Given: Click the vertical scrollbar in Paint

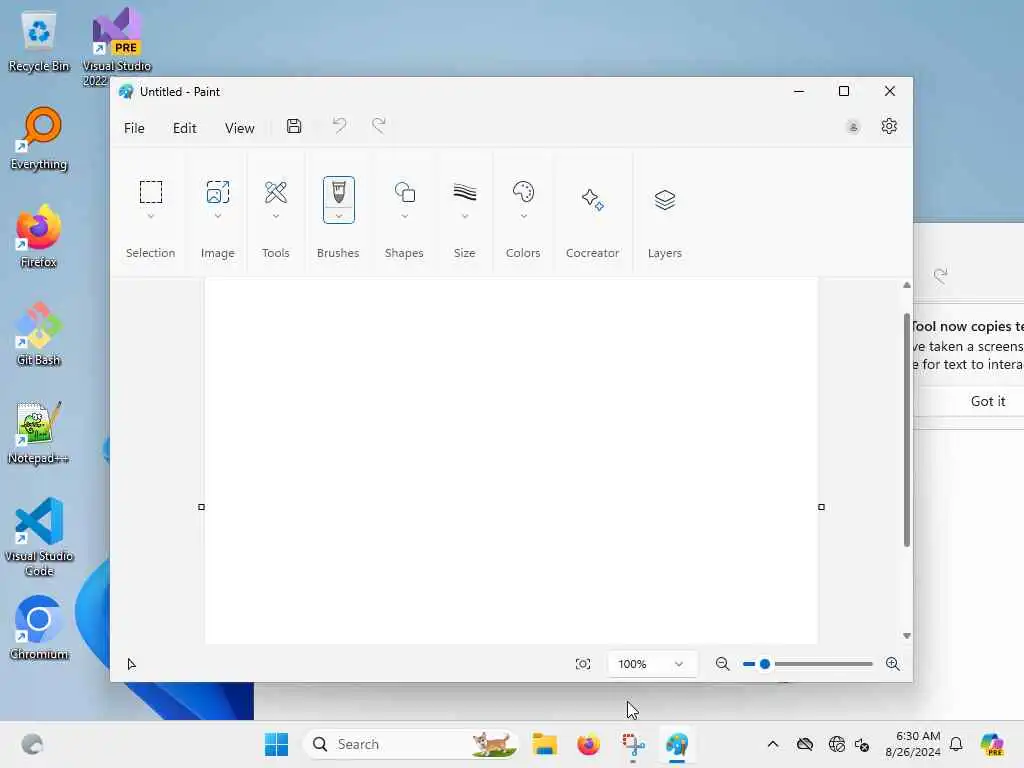Looking at the screenshot, I should tap(906, 430).
